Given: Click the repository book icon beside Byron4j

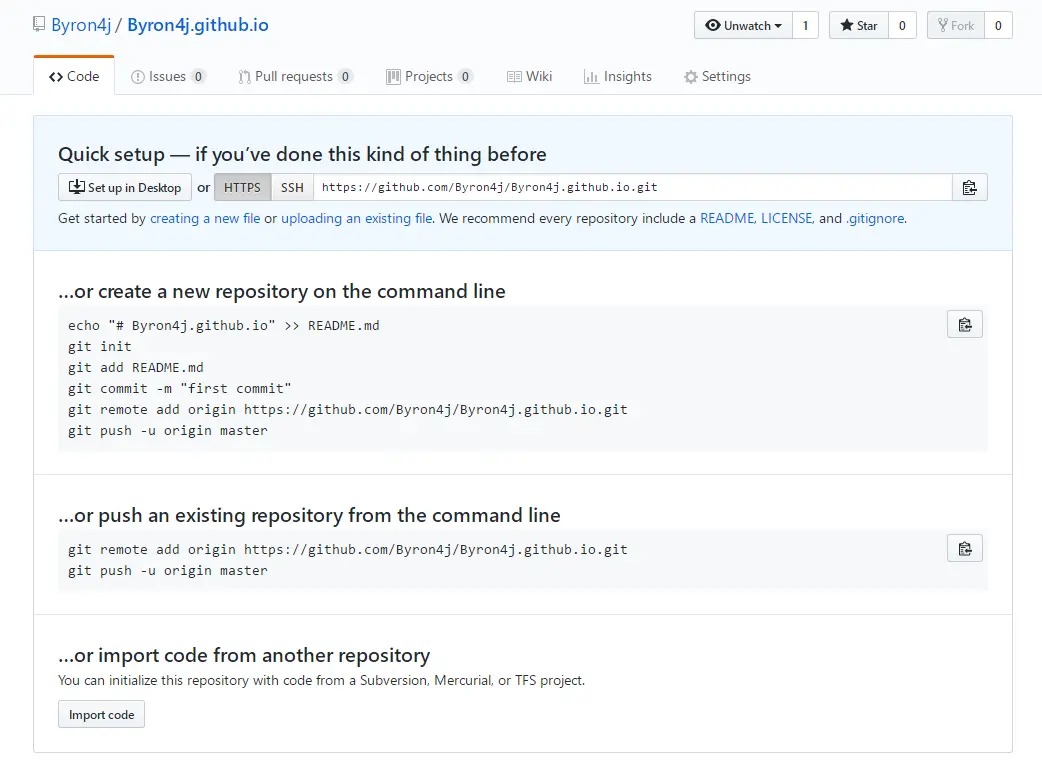Looking at the screenshot, I should (x=39, y=25).
